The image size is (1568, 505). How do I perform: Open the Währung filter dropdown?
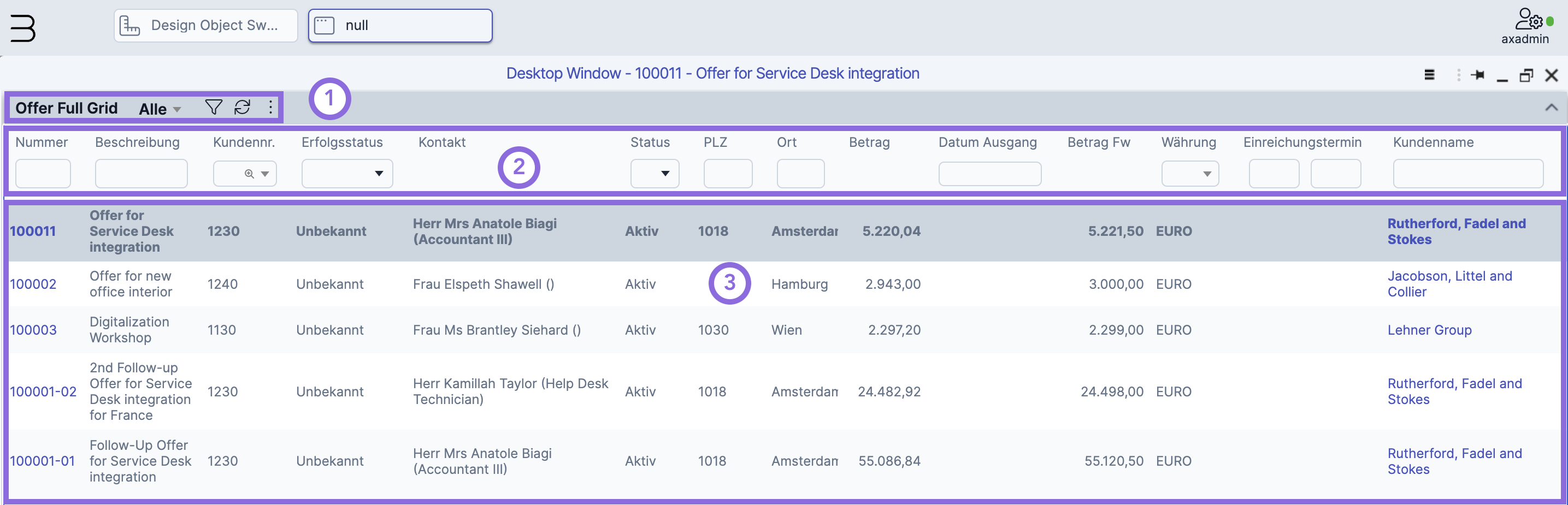(x=1189, y=174)
